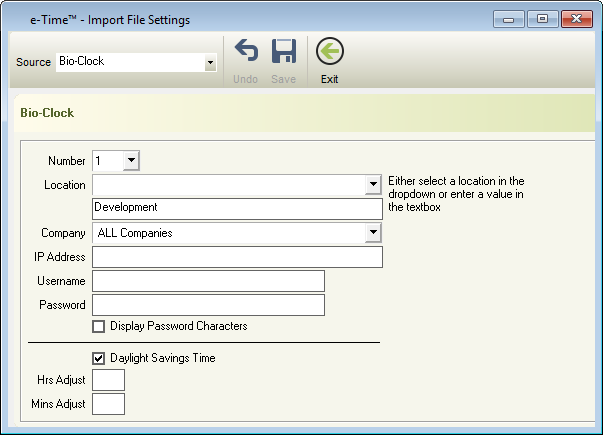This screenshot has width=603, height=435.
Task: Close the Import File Settings window
Action: [x=576, y=19]
